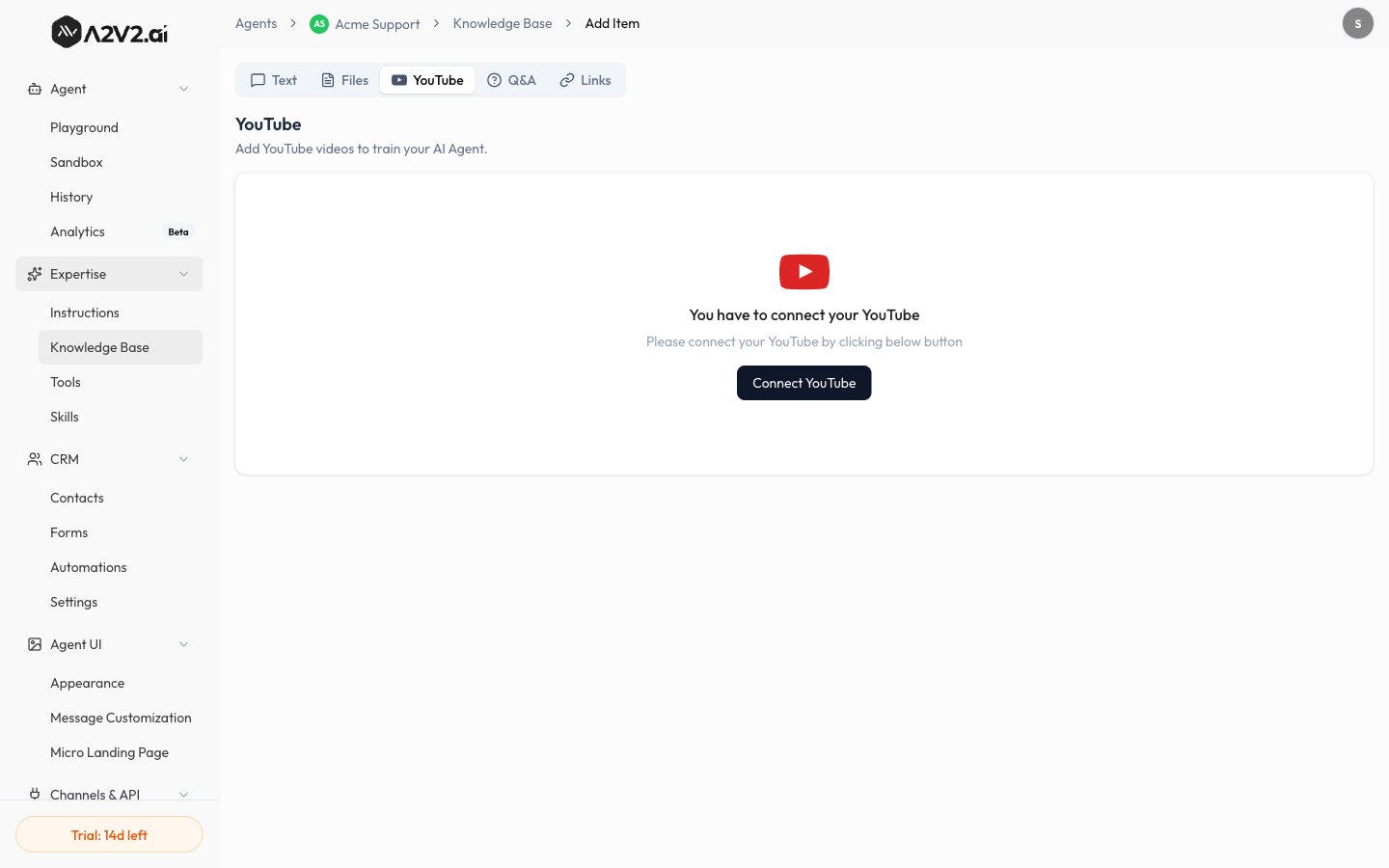Open Micro Landing Page in sidebar
The width and height of the screenshot is (1389, 868).
pyautogui.click(x=121, y=752)
